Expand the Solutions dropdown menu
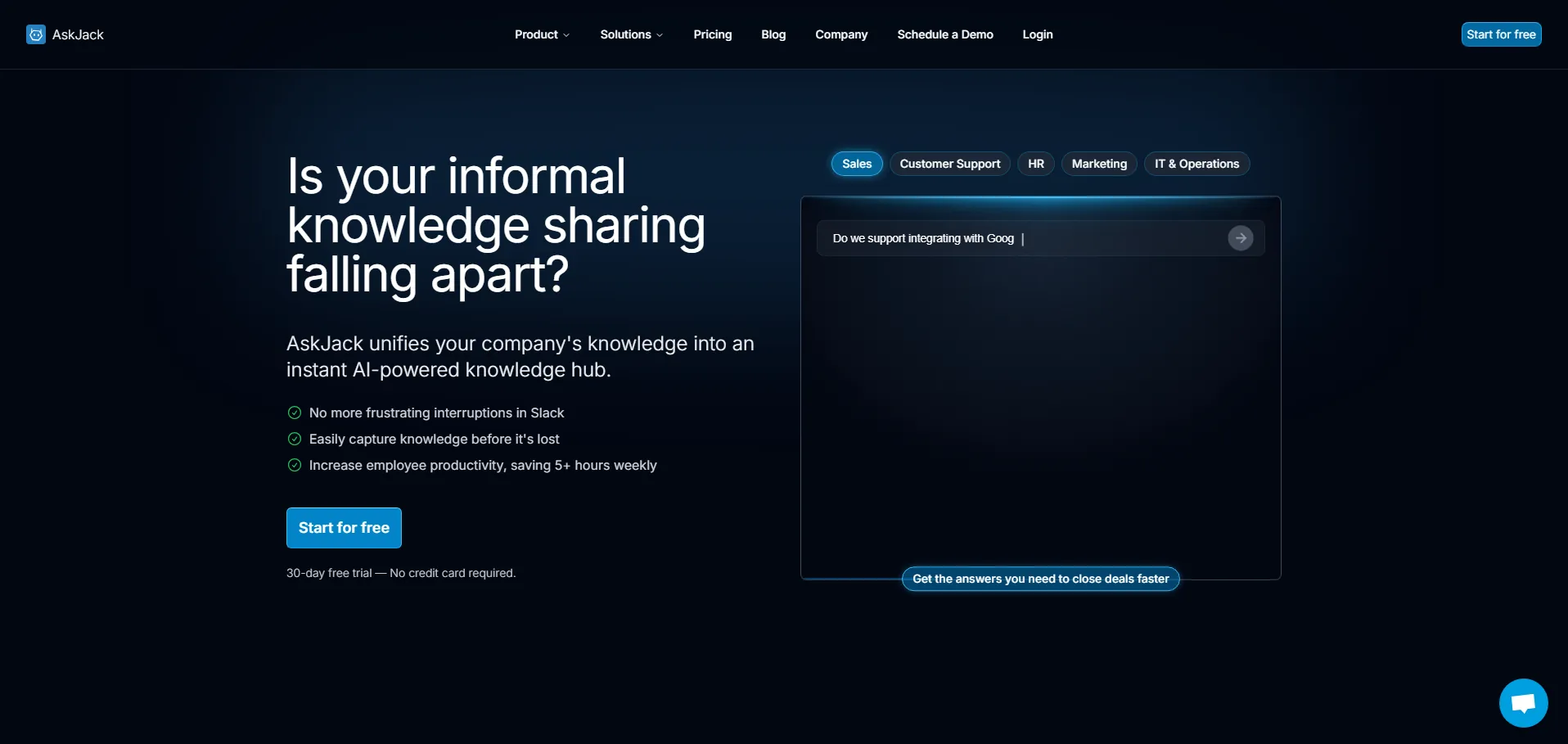This screenshot has width=1568, height=744. click(x=631, y=34)
